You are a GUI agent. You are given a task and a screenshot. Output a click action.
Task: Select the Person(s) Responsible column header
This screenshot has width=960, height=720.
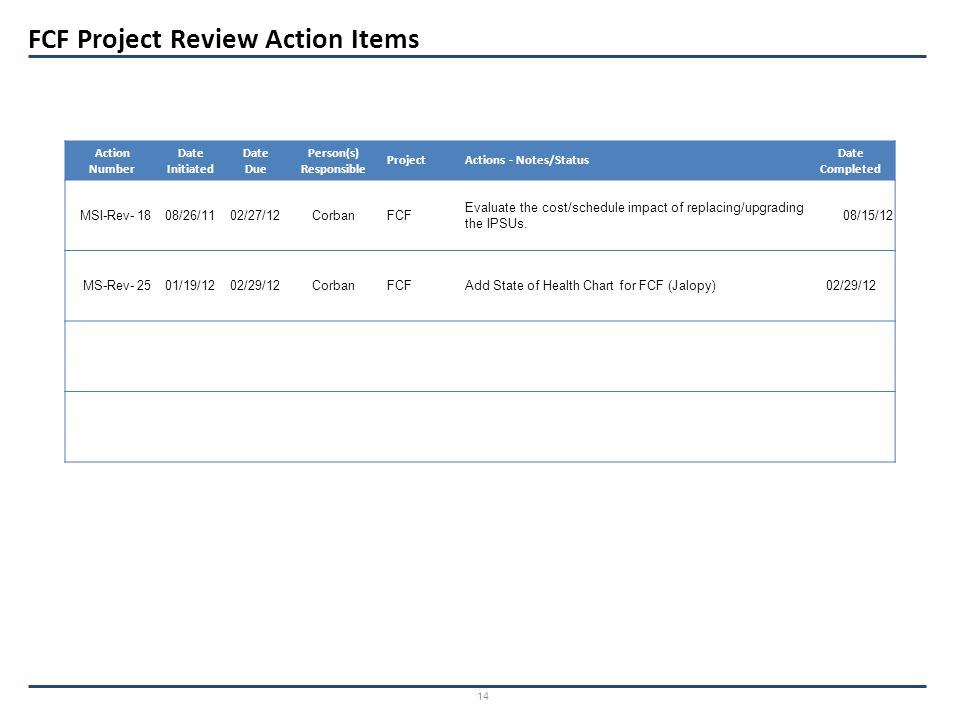(333, 161)
